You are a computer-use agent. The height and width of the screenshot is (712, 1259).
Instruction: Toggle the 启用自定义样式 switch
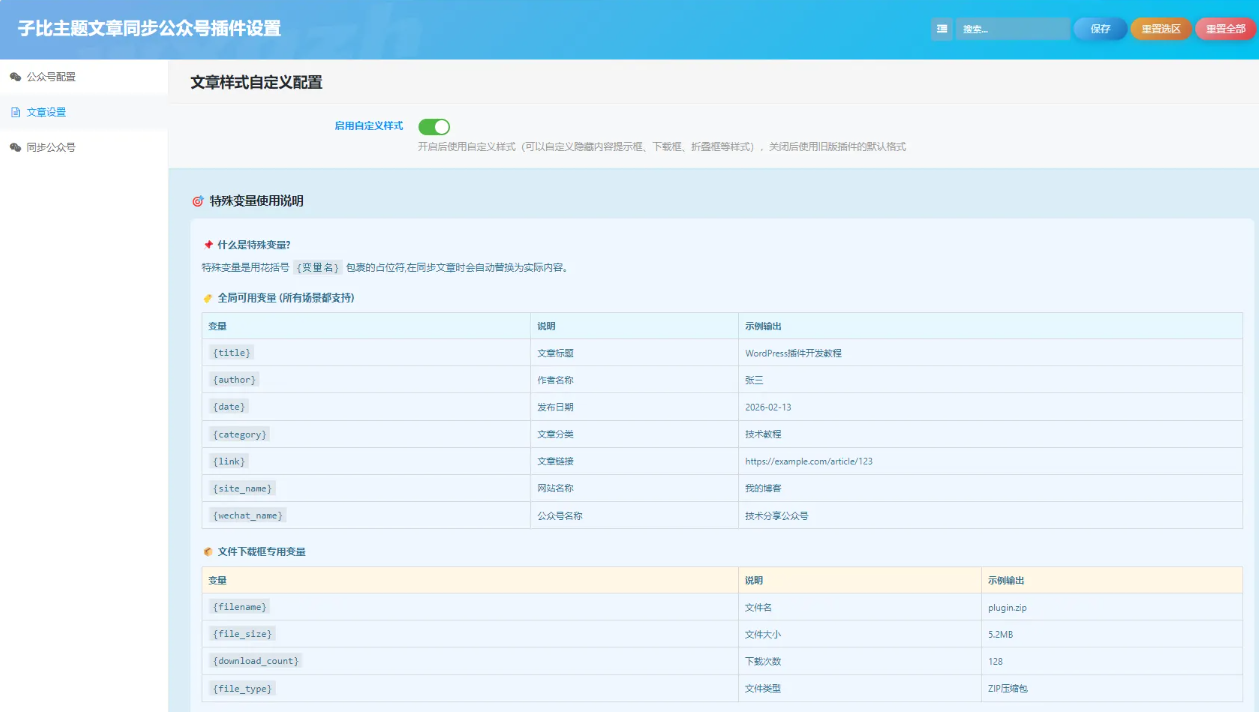pos(434,126)
